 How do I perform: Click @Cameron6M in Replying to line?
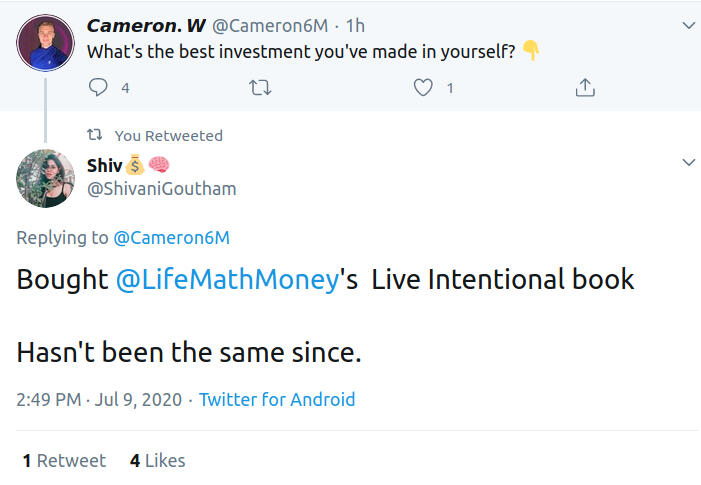click(x=171, y=238)
